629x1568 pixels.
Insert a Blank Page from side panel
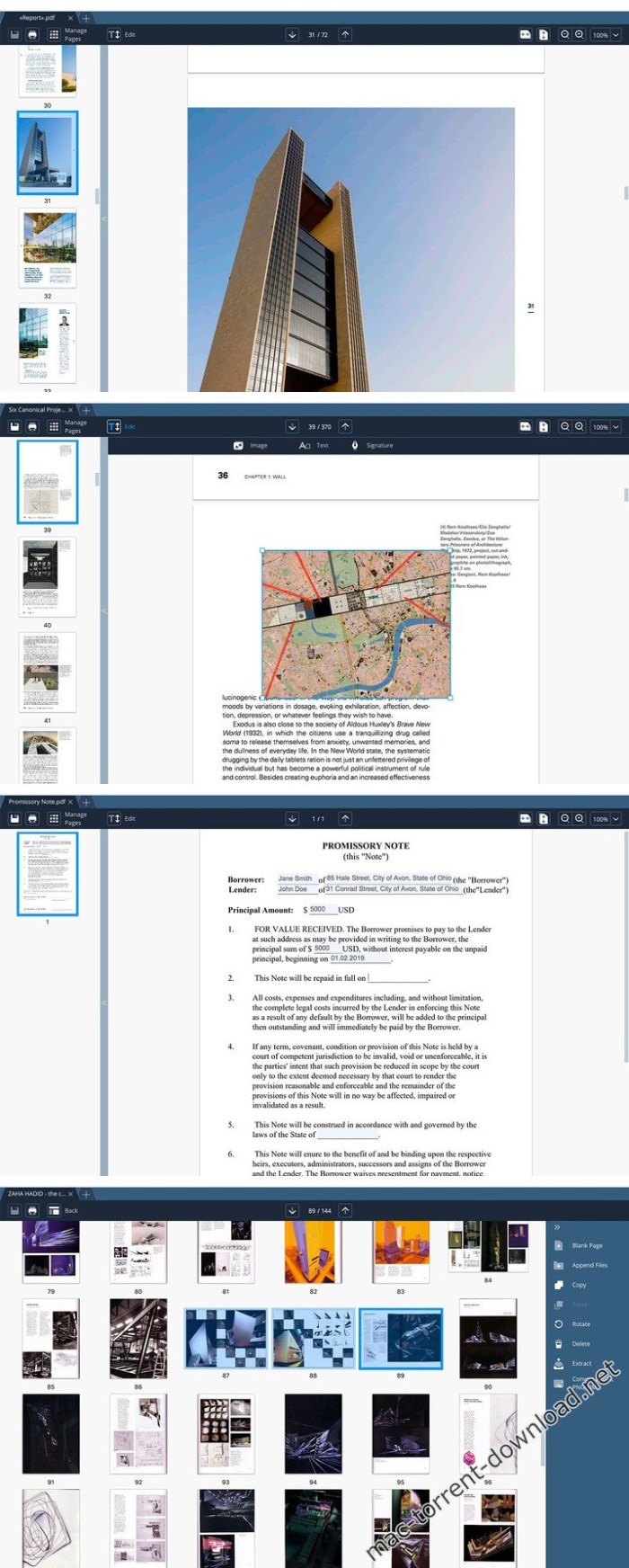(x=587, y=1245)
